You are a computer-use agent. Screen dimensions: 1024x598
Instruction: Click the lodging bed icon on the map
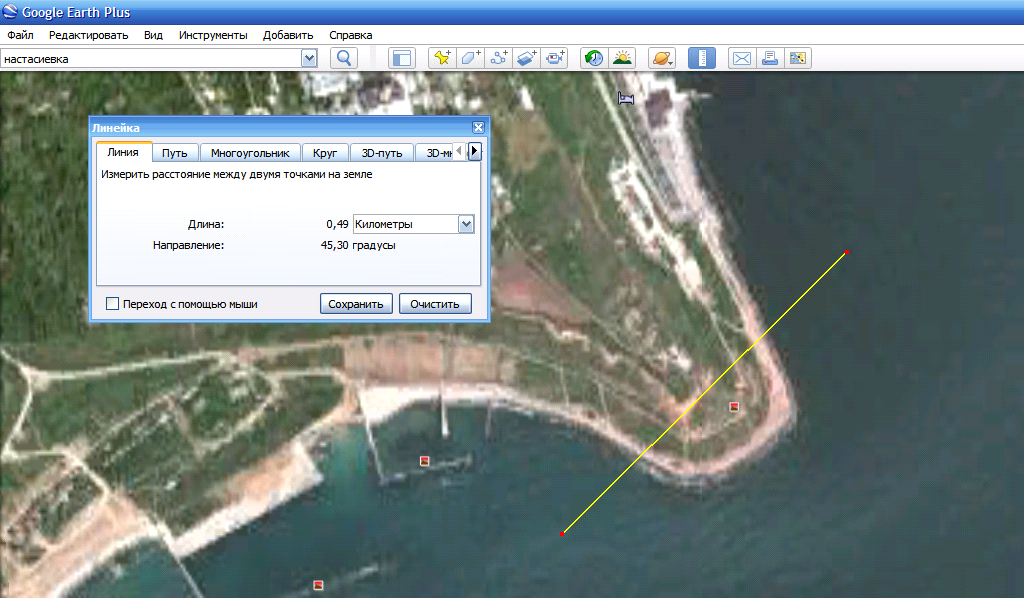click(x=626, y=98)
